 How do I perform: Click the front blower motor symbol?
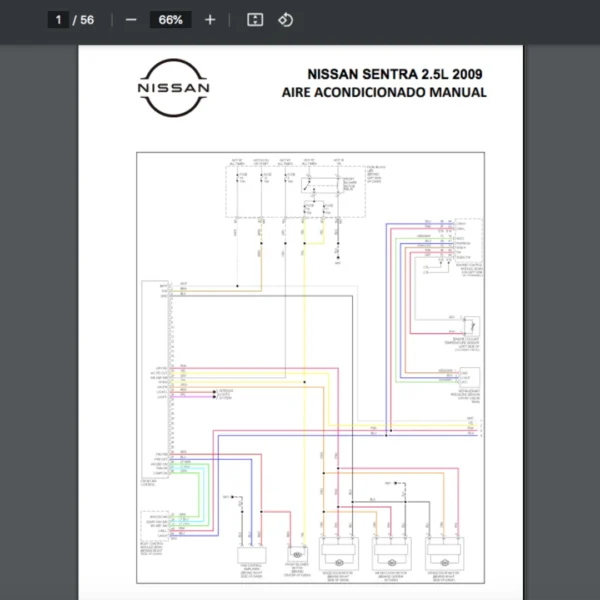pyautogui.click(x=299, y=555)
